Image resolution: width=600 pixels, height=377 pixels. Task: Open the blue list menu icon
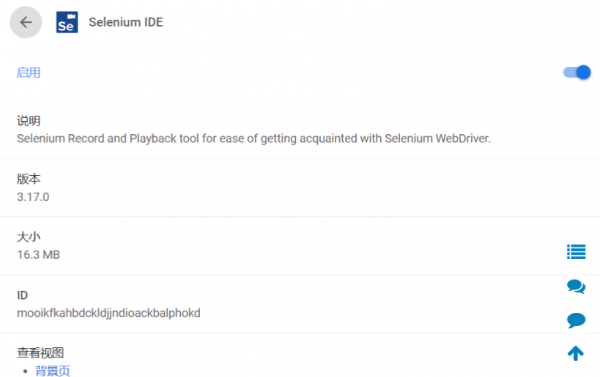click(x=576, y=251)
